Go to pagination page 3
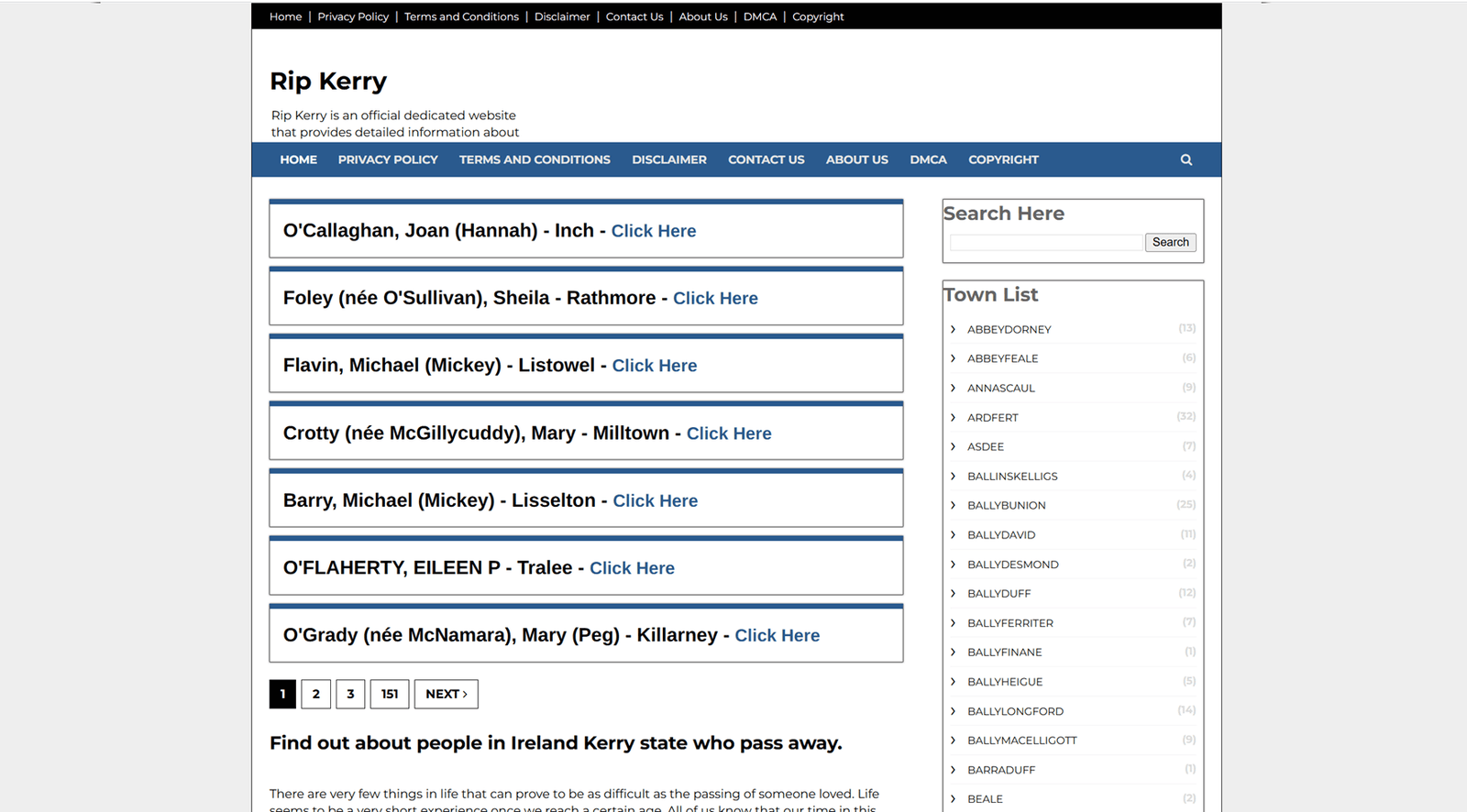The height and width of the screenshot is (812, 1467). coord(350,694)
